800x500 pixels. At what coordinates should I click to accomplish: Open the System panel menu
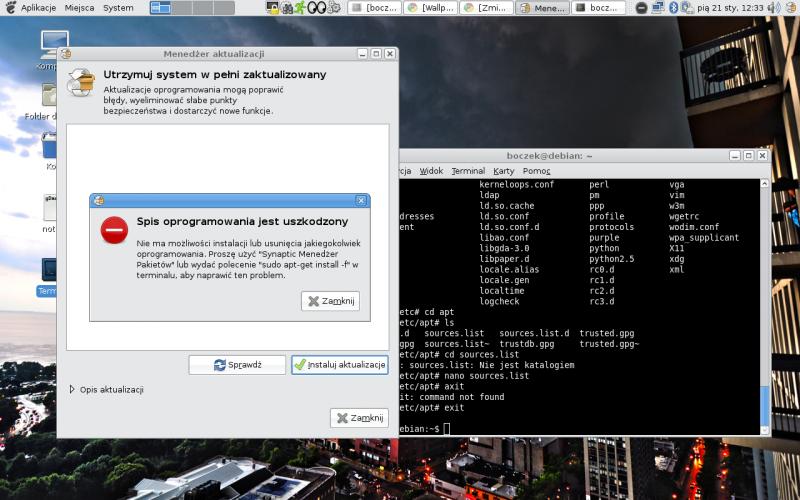click(118, 7)
